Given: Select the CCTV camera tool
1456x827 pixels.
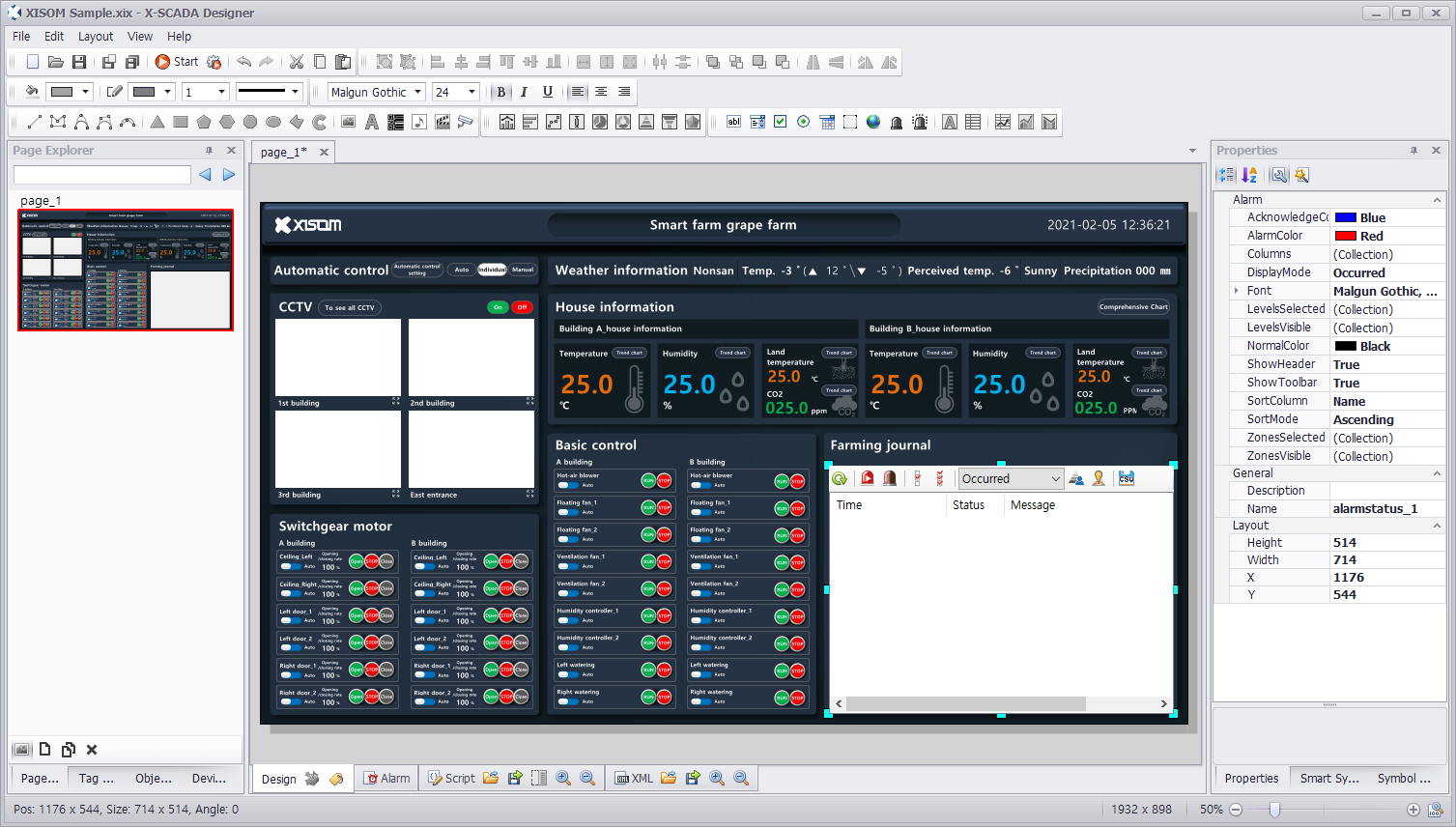Looking at the screenshot, I should coord(466,122).
